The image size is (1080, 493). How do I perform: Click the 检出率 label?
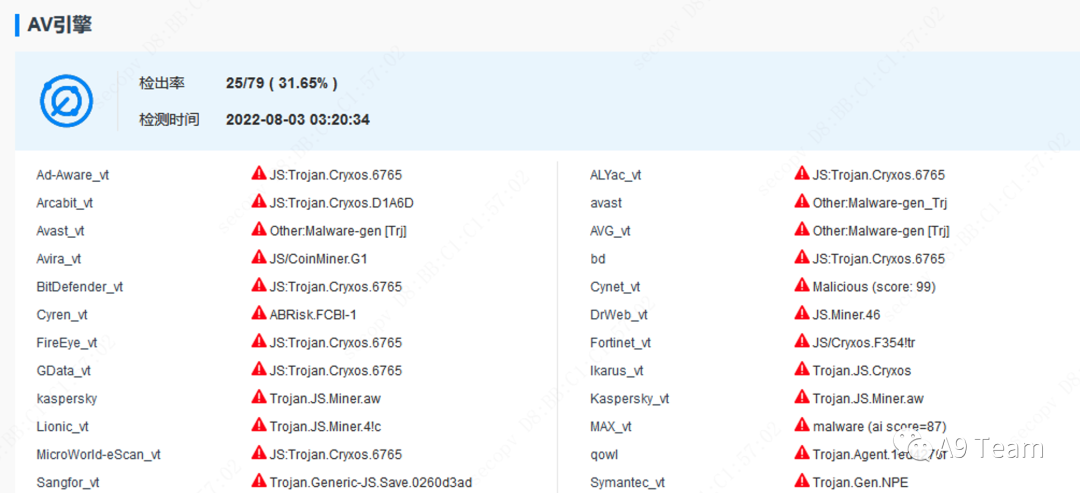(162, 83)
